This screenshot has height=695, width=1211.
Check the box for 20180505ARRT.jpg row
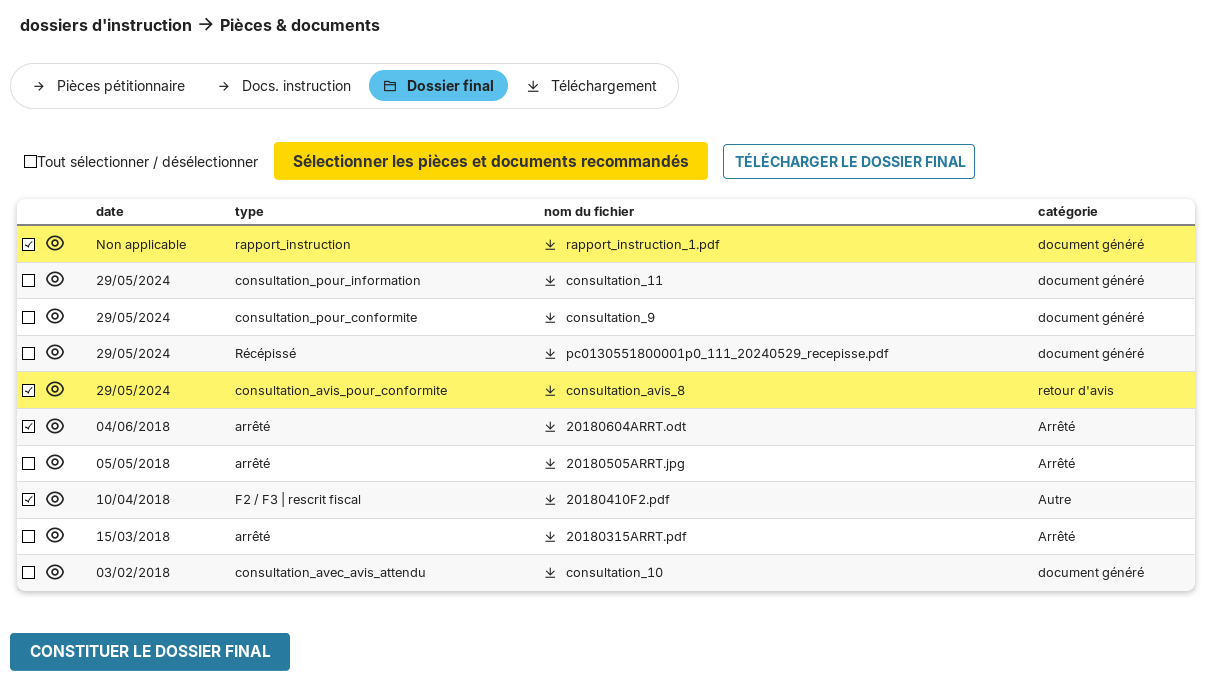(x=29, y=464)
